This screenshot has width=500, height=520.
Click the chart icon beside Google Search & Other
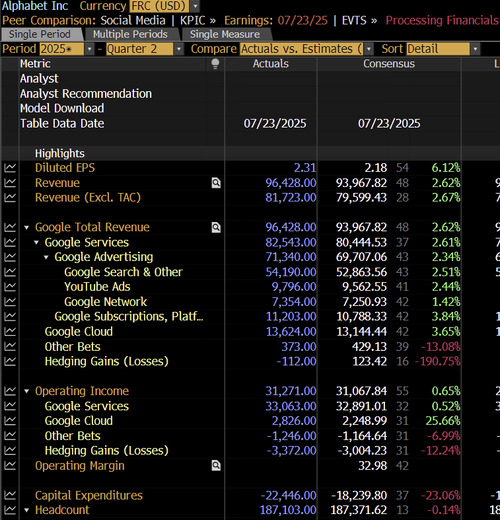(10, 272)
